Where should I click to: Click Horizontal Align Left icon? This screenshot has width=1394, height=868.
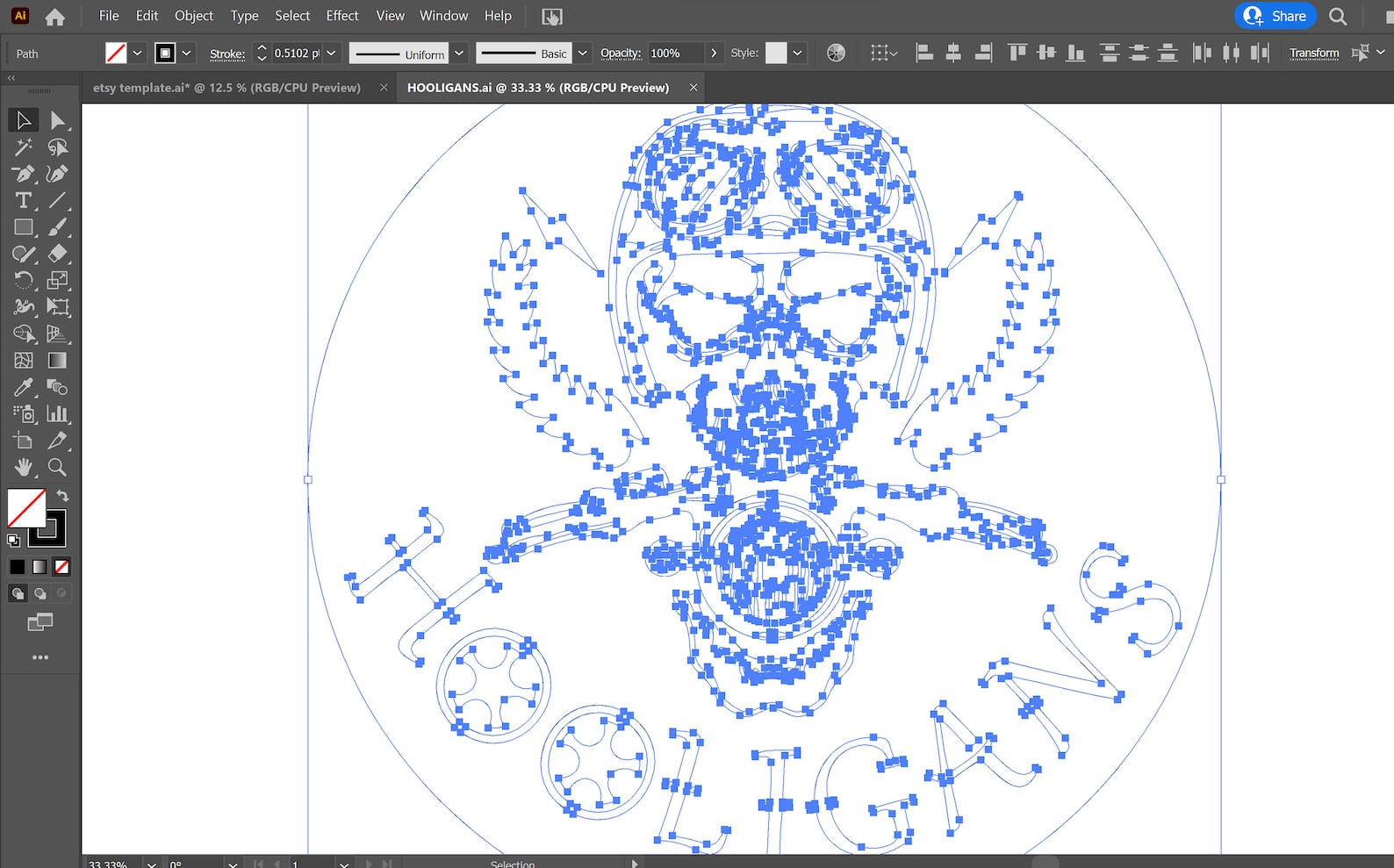pyautogui.click(x=924, y=54)
